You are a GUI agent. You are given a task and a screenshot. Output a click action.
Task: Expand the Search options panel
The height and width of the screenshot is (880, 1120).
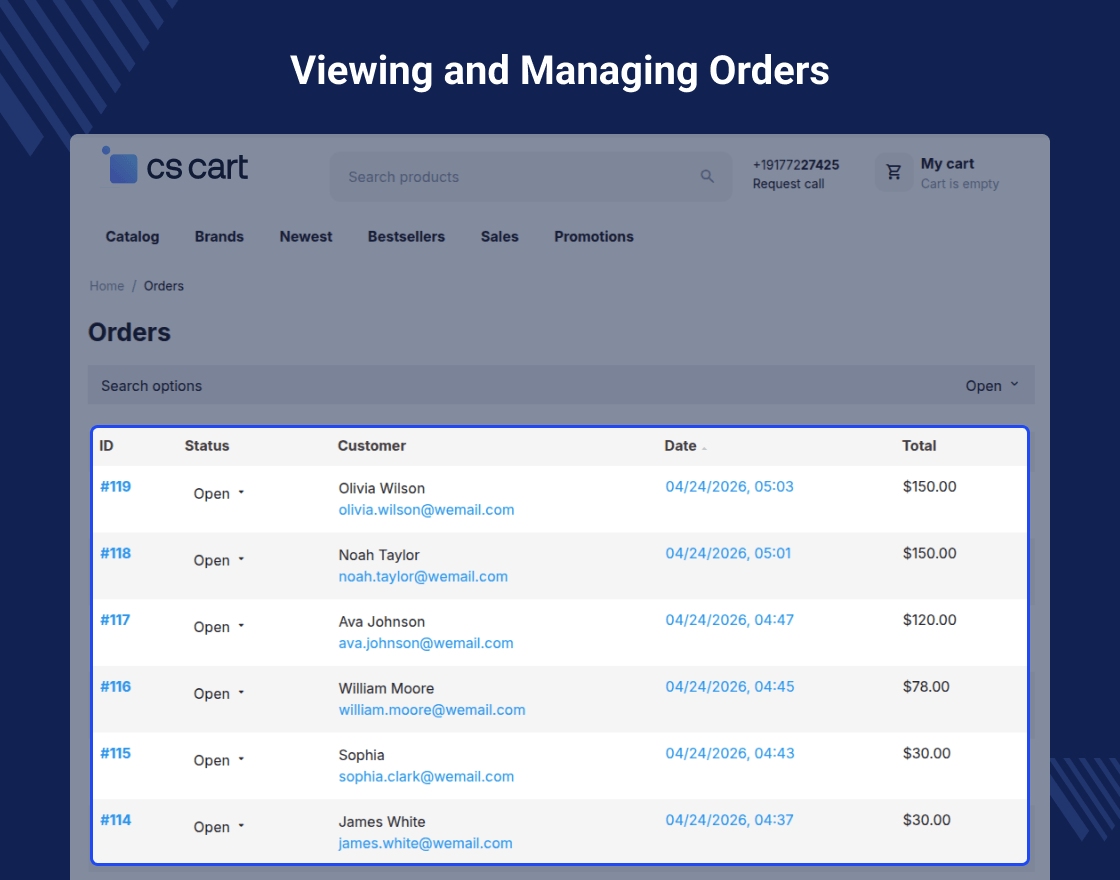click(561, 386)
